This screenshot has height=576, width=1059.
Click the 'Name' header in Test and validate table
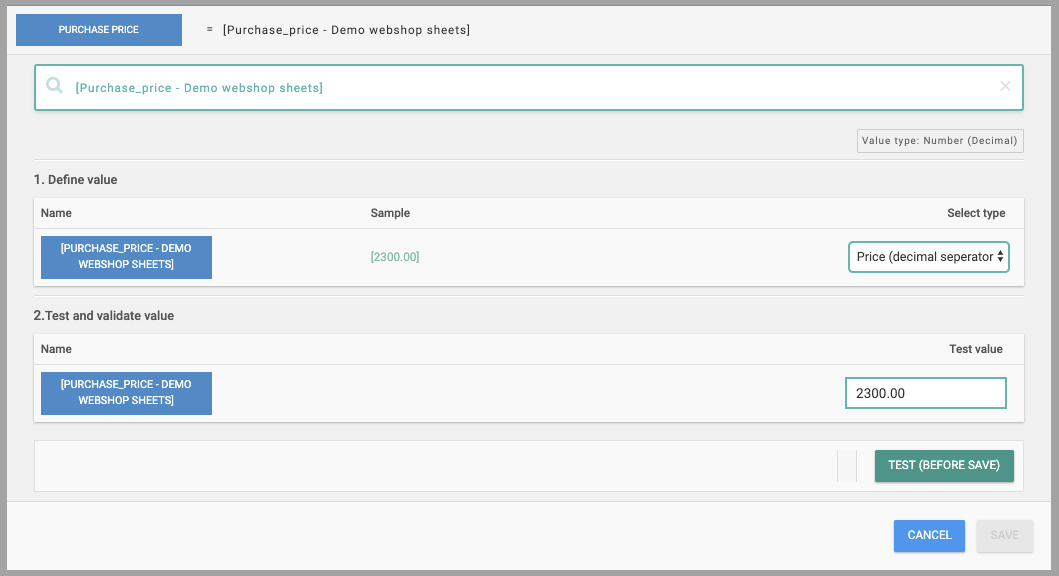[56, 349]
